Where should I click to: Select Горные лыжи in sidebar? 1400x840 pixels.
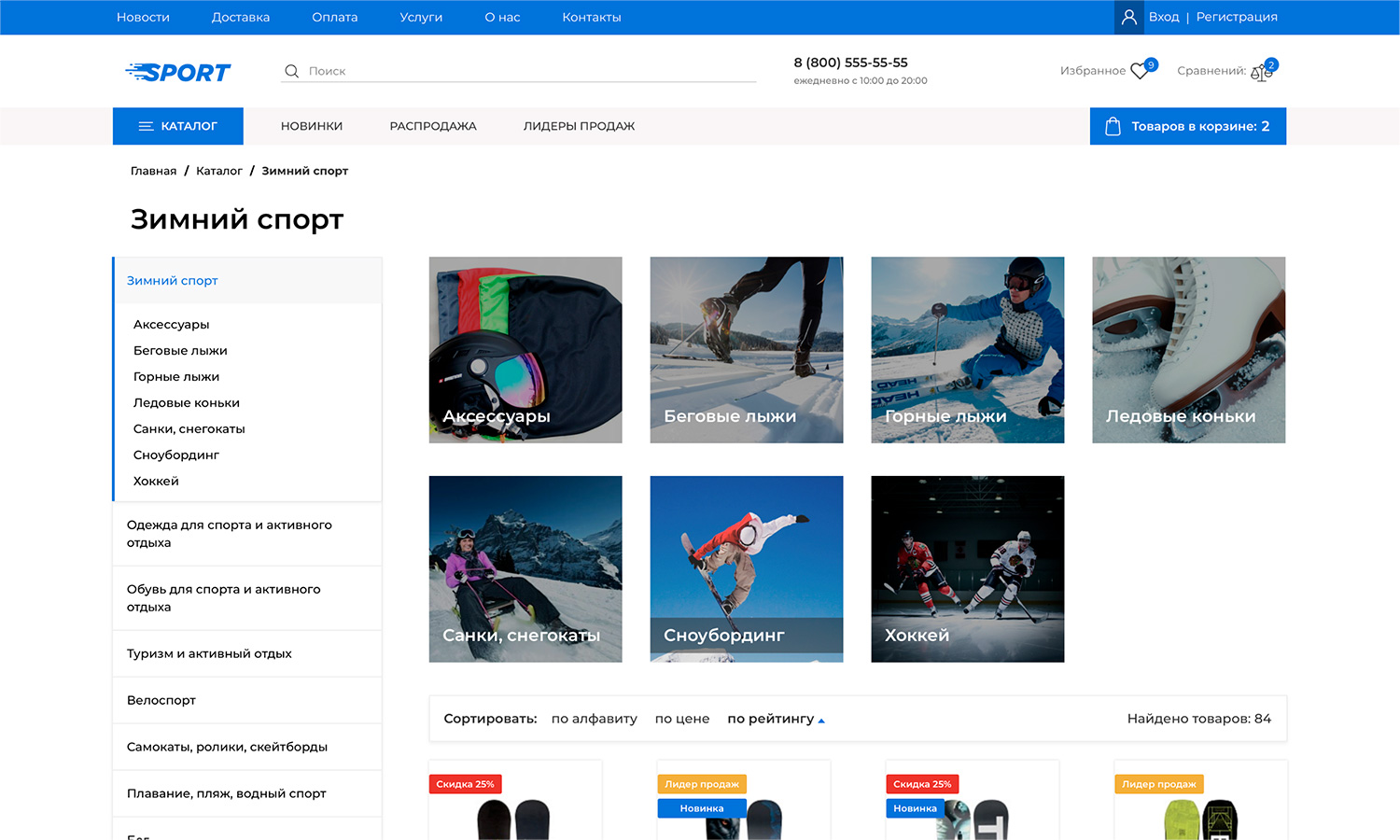coord(176,376)
